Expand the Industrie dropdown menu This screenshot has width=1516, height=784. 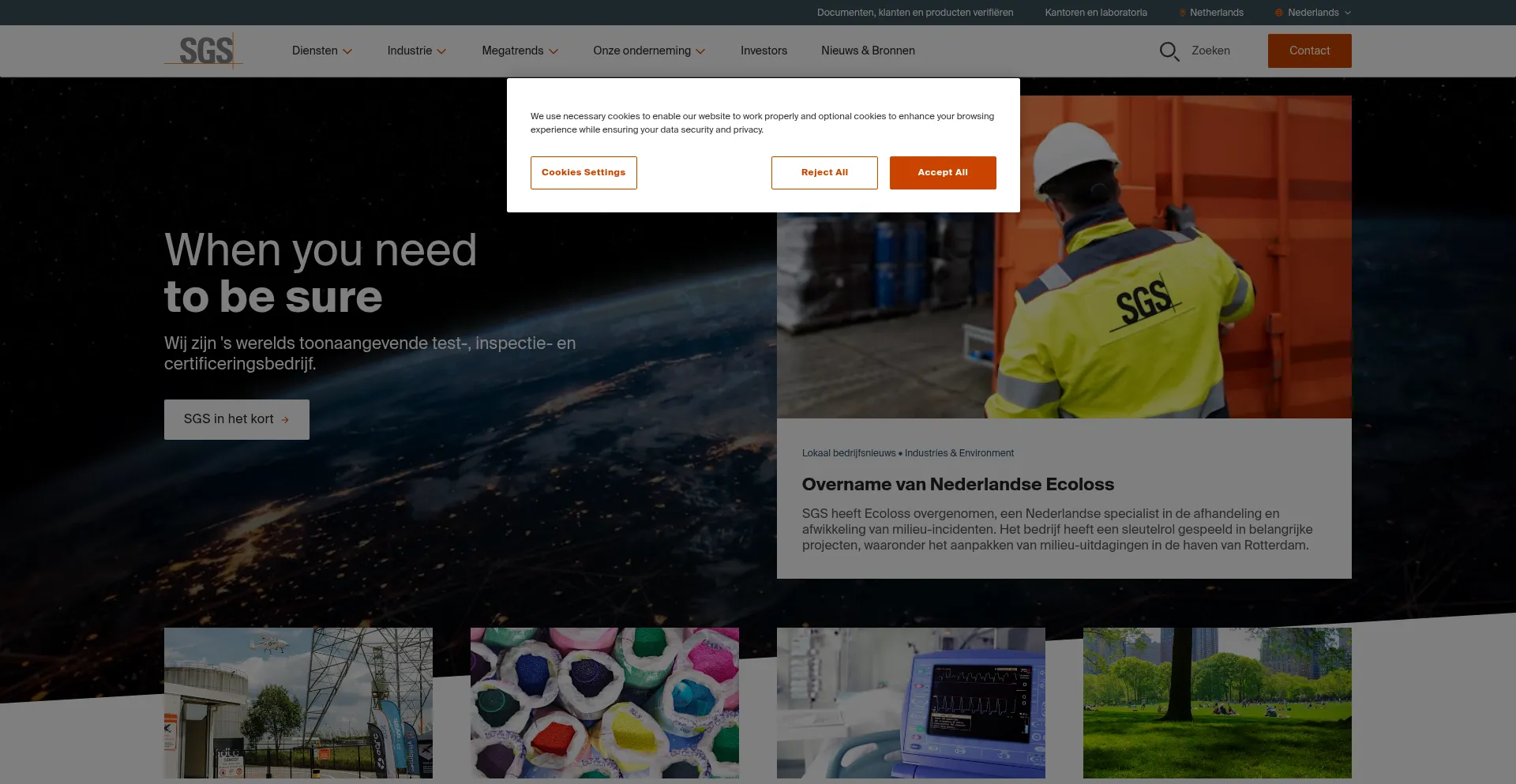416,51
